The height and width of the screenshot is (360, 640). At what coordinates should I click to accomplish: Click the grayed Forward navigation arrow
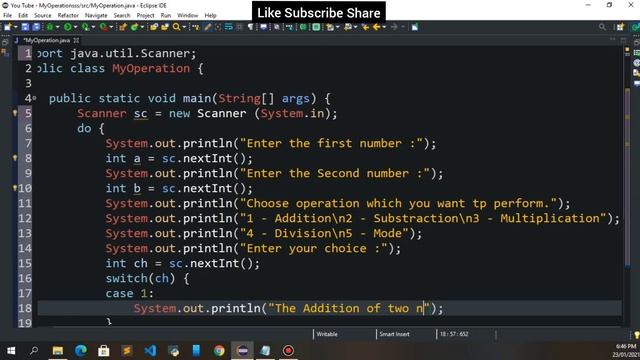pyautogui.click(x=394, y=27)
